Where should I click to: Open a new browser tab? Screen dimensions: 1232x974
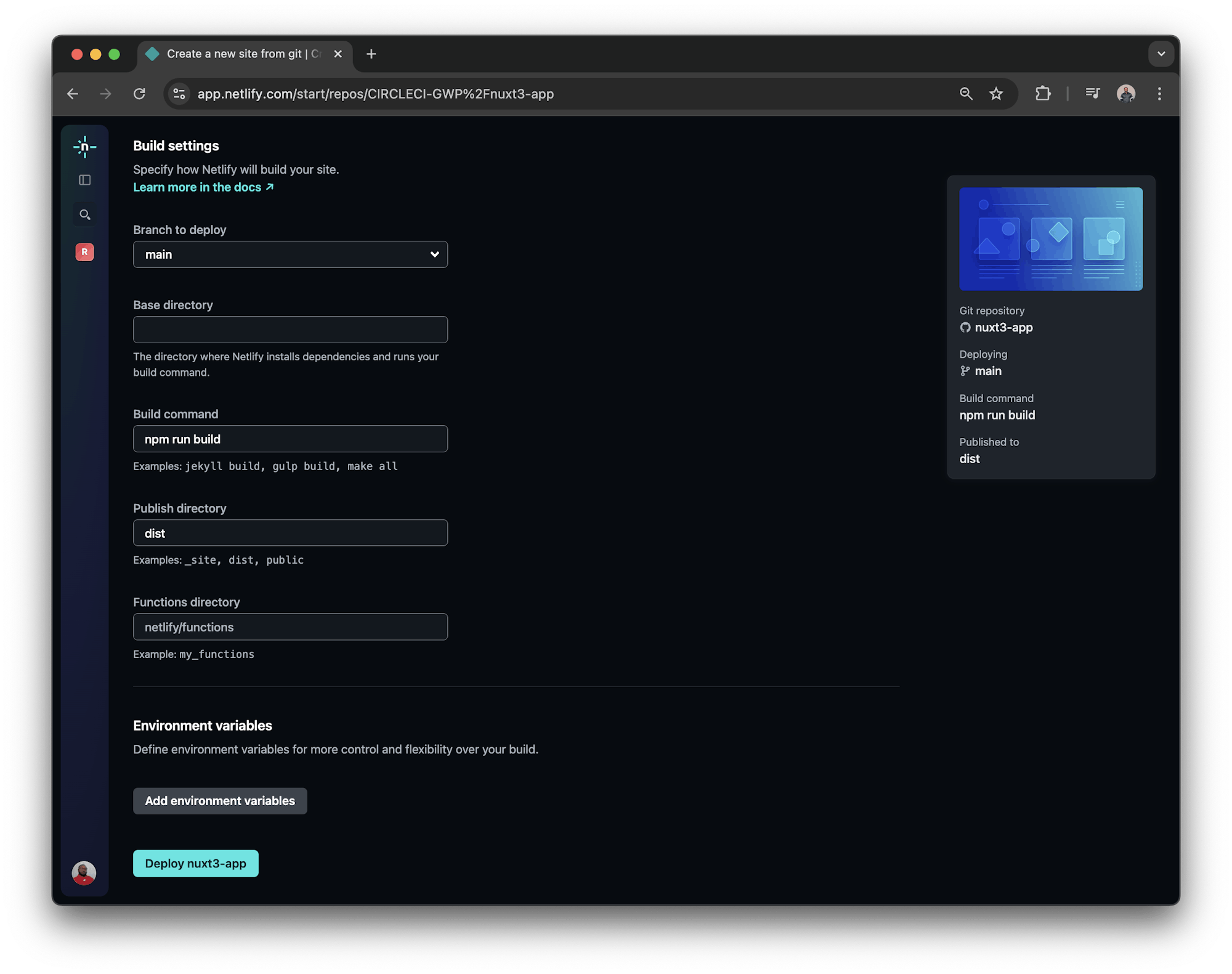(371, 54)
